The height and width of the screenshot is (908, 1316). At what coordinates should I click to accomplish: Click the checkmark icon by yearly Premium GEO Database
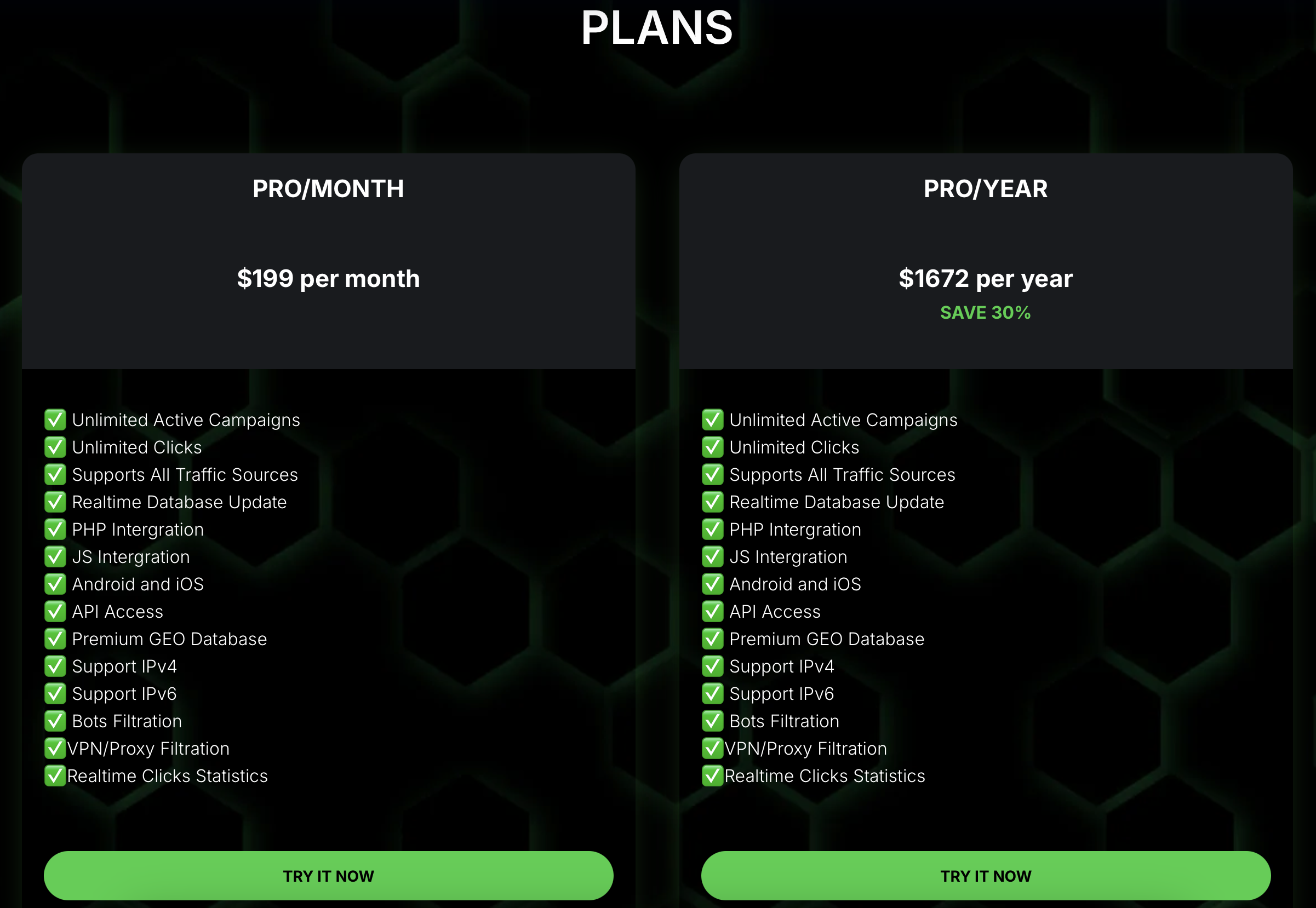713,639
